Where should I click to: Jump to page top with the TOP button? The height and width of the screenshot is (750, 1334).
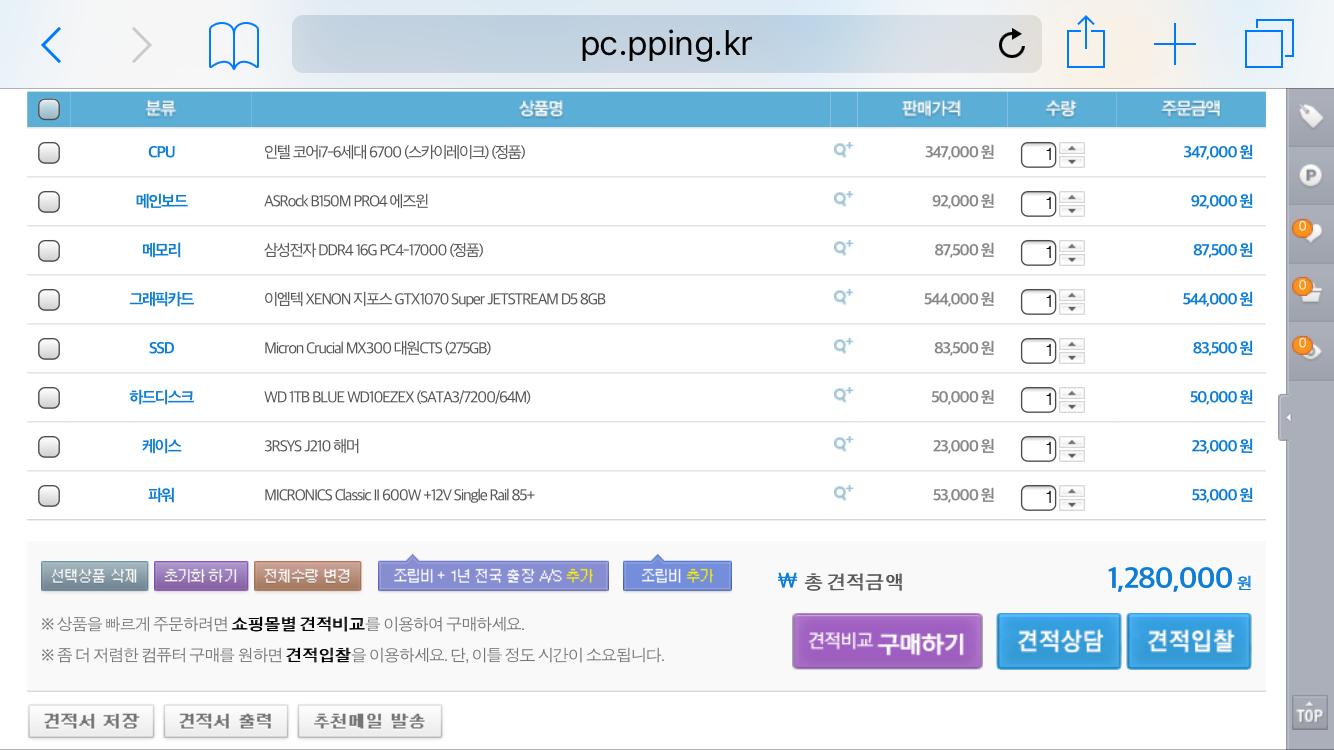coord(1309,712)
